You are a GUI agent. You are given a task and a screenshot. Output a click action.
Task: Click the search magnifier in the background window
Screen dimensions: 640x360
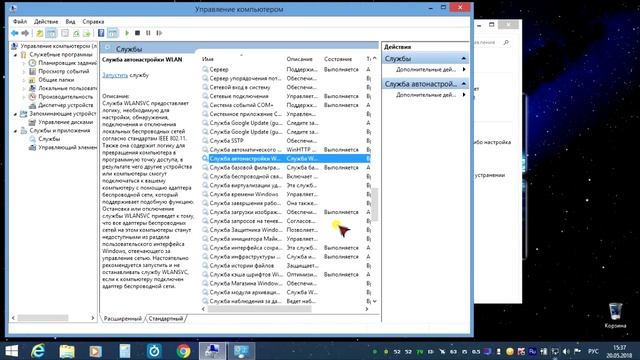click(506, 42)
